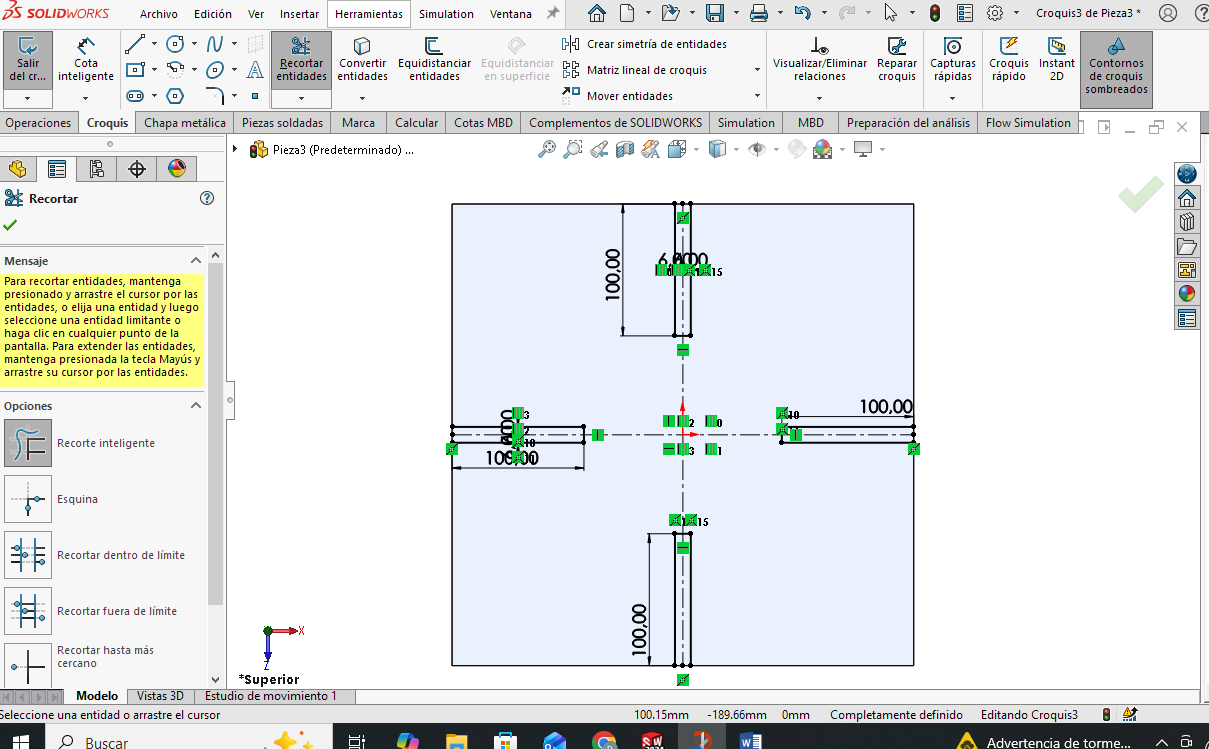
Task: Select the Sketch Fillet tool
Action: coord(215,97)
